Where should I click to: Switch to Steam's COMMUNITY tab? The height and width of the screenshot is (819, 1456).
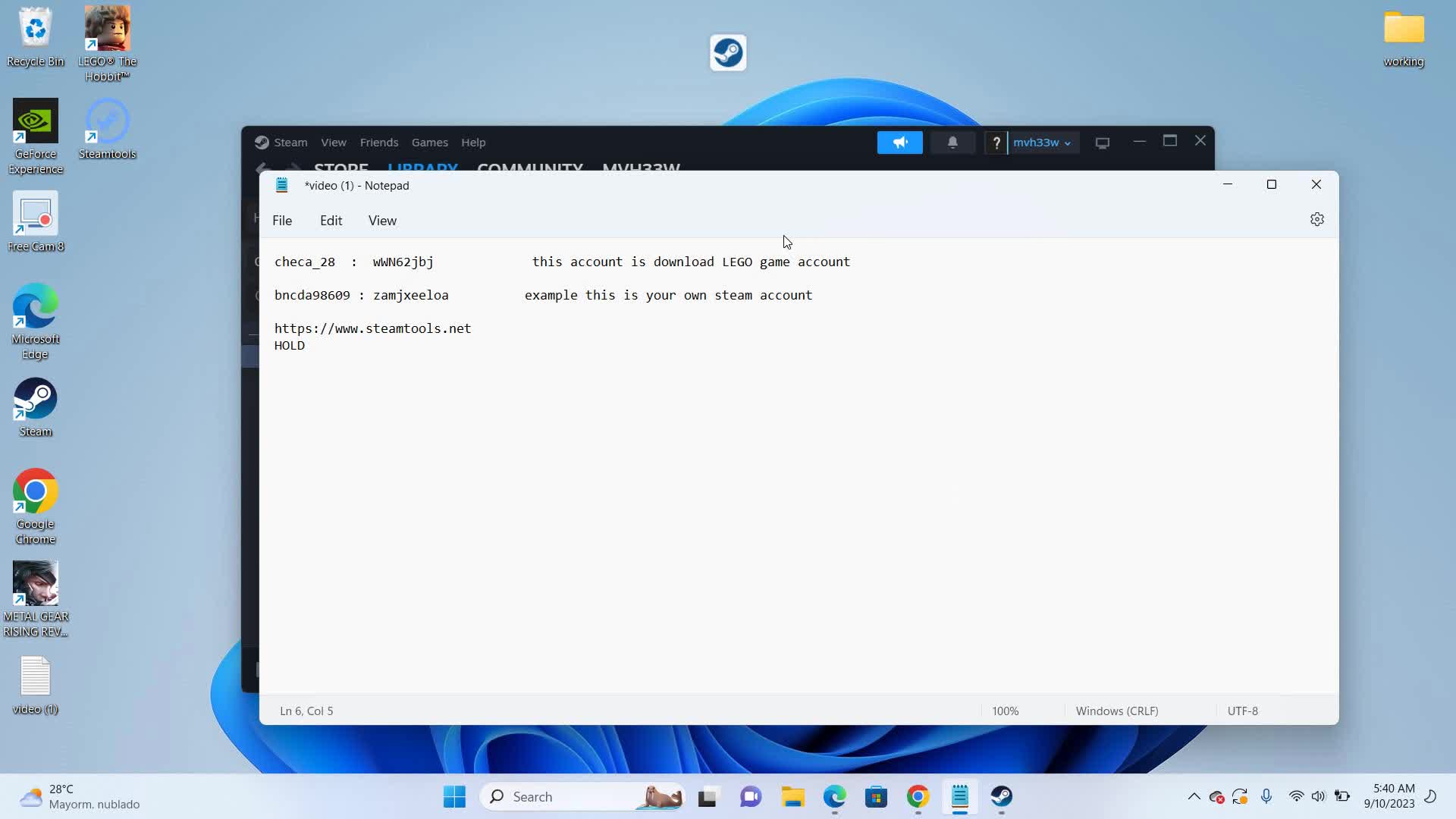(529, 168)
